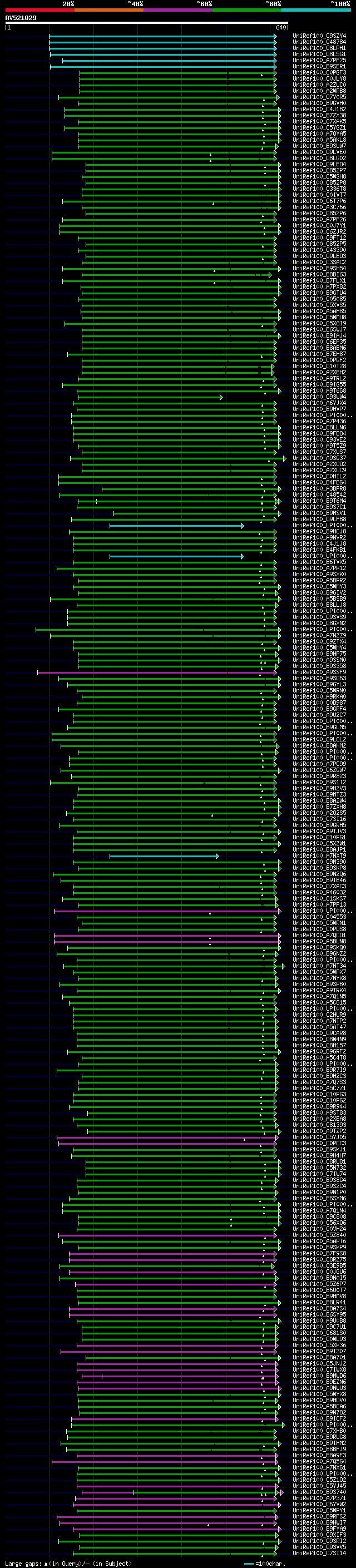Click the orange ~40% identity legend segment
Screen dimensions: 356x1568
(x=109, y=10)
